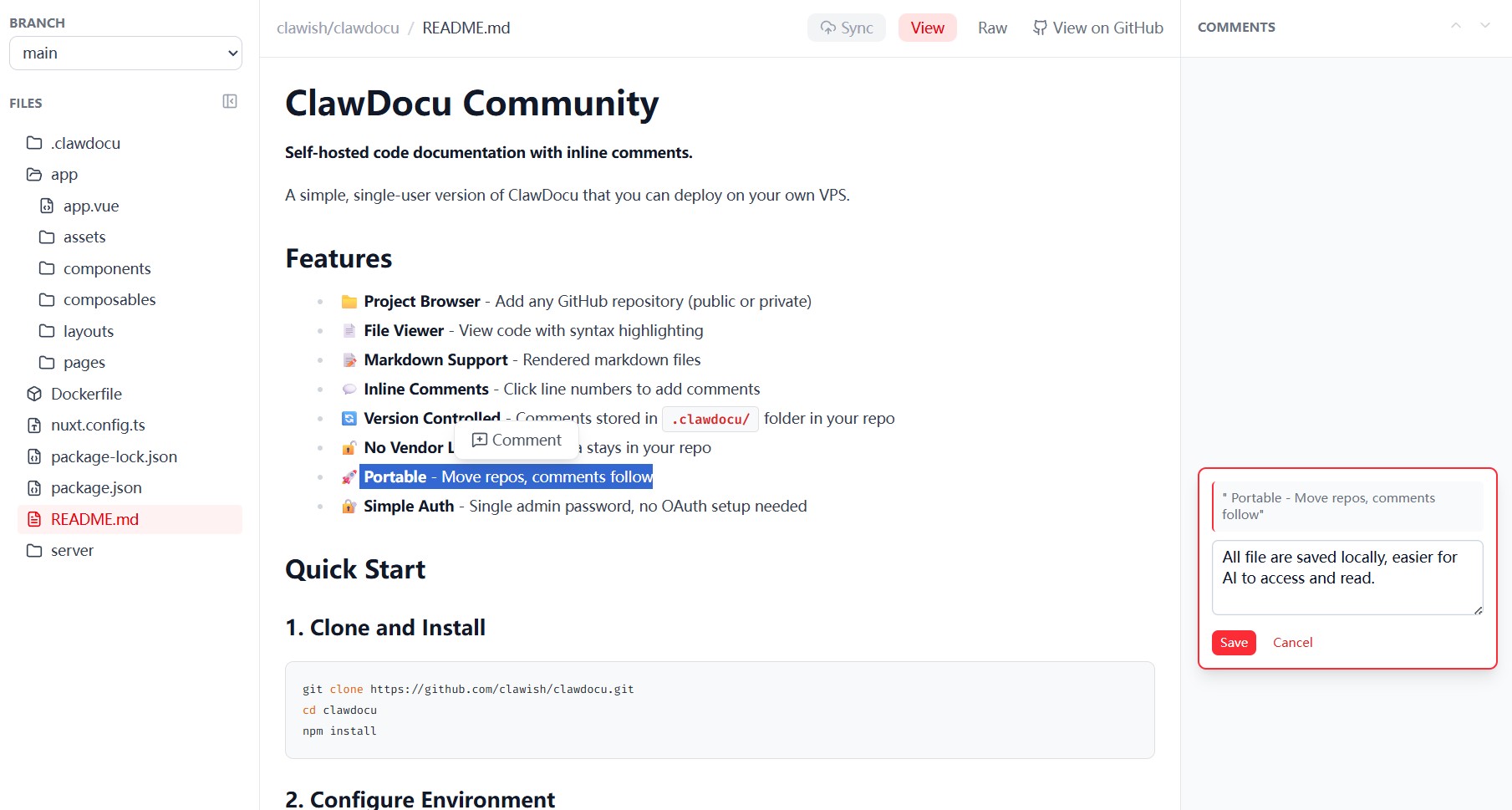
Task: Switch to Raw mode tab
Action: [x=992, y=28]
